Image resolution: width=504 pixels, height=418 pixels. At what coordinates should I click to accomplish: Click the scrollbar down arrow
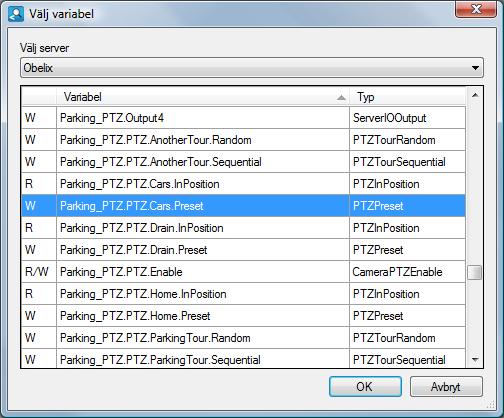(475, 359)
